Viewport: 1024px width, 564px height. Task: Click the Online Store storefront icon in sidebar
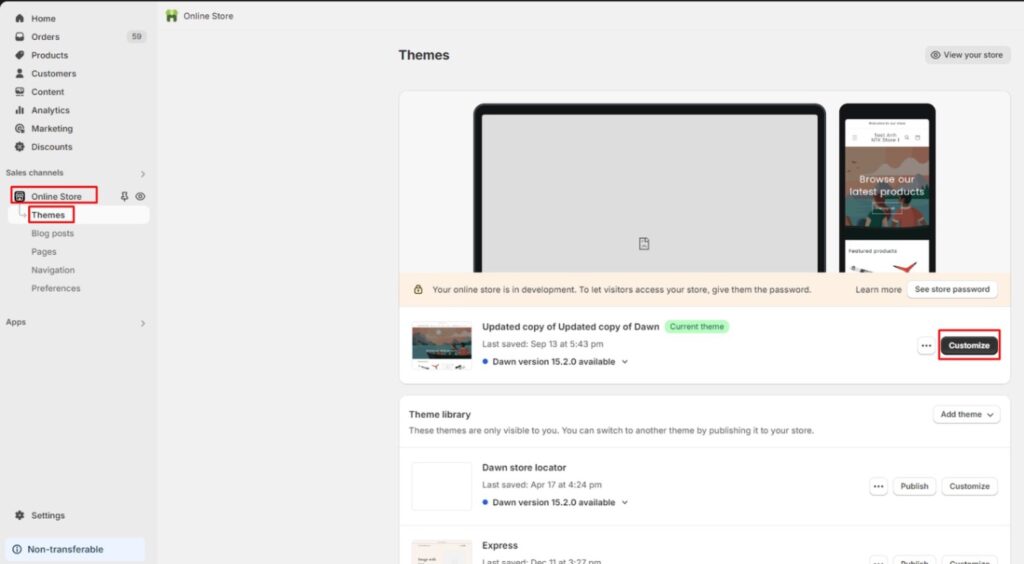[x=20, y=196]
